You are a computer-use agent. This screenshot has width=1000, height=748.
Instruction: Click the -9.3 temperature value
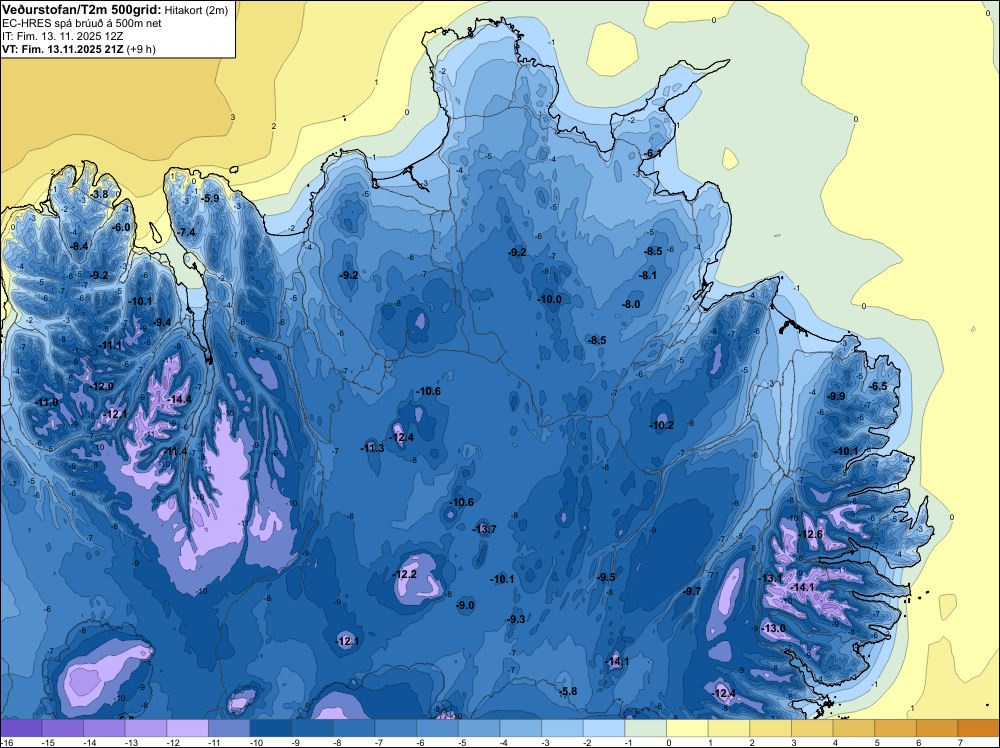(x=516, y=619)
